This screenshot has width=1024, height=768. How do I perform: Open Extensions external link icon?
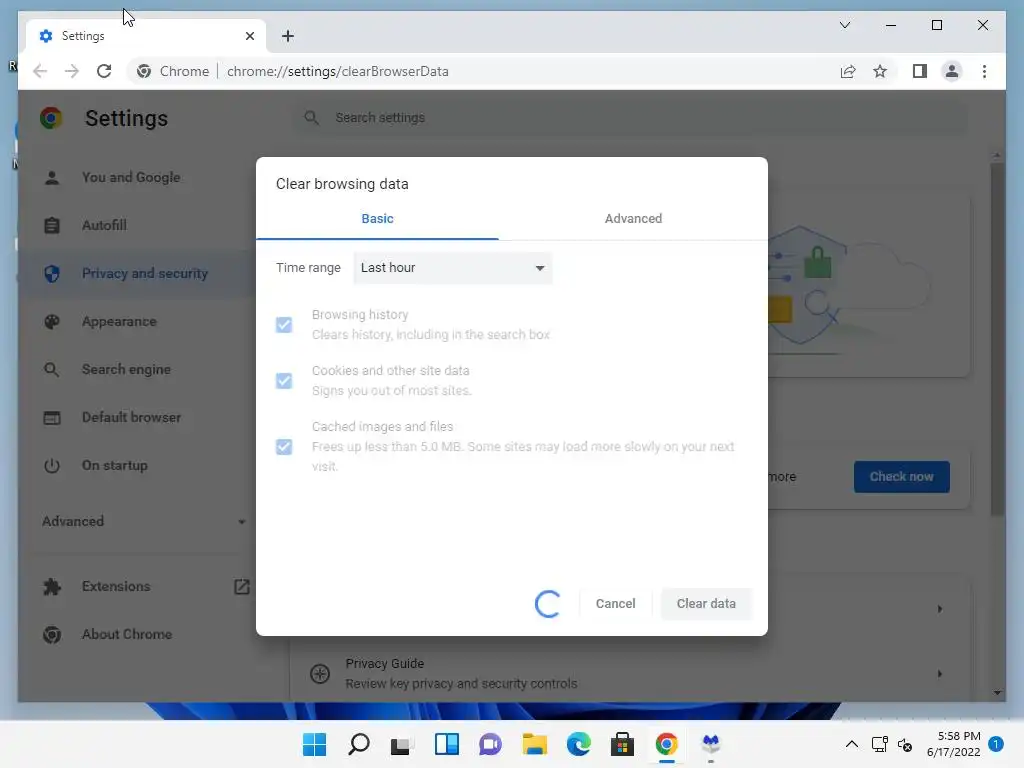[242, 586]
